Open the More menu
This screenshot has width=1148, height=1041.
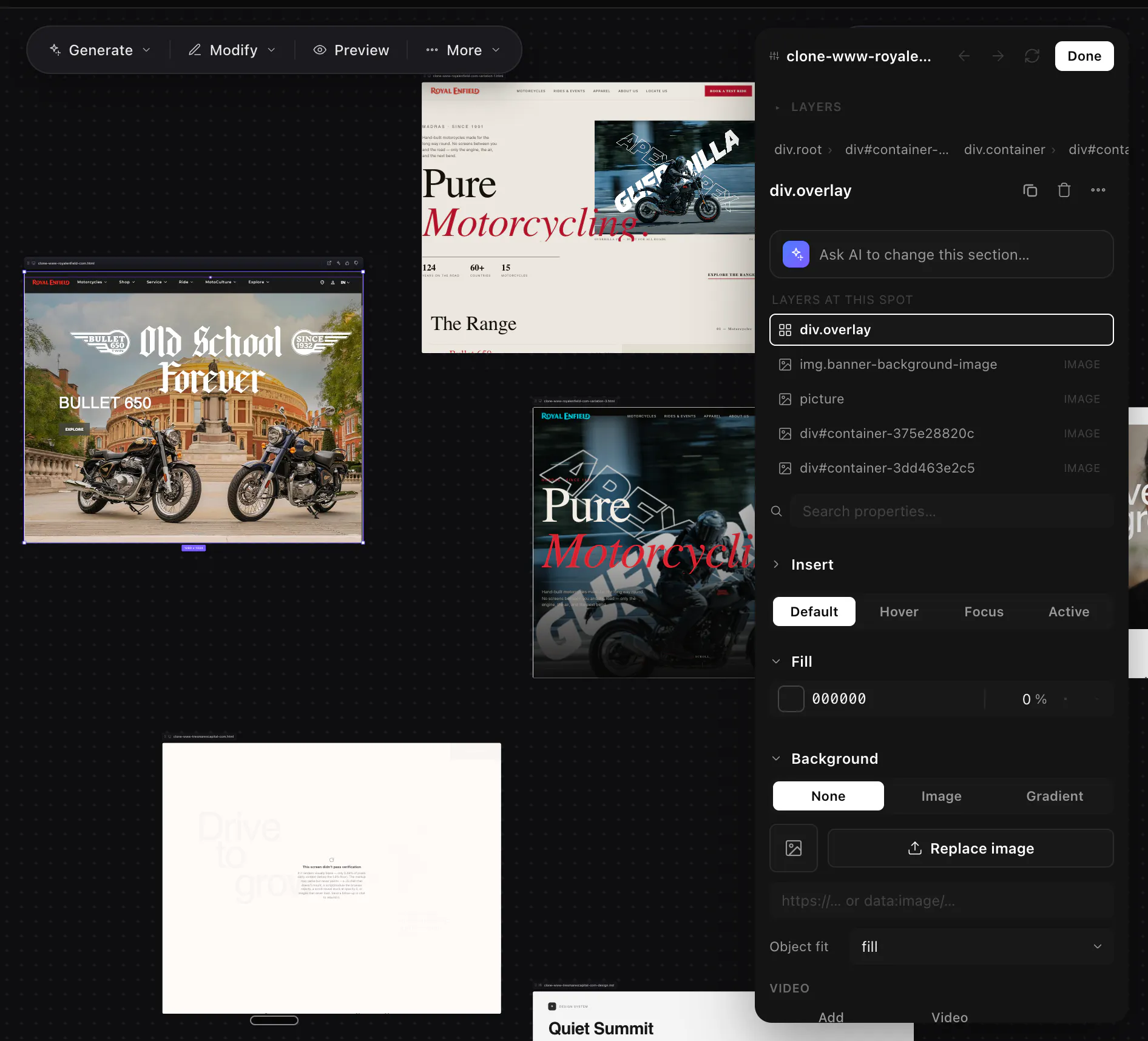(x=463, y=50)
